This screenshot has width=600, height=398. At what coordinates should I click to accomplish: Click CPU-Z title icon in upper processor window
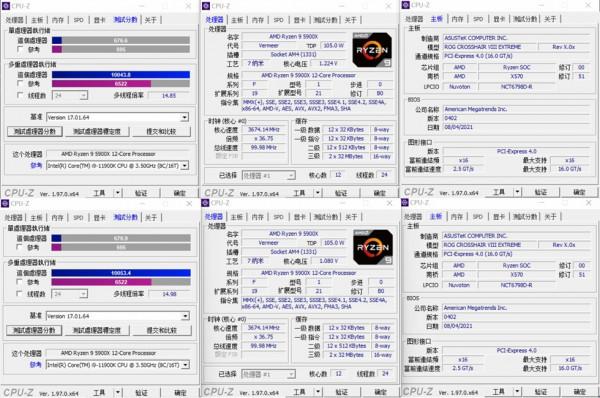pyautogui.click(x=206, y=6)
